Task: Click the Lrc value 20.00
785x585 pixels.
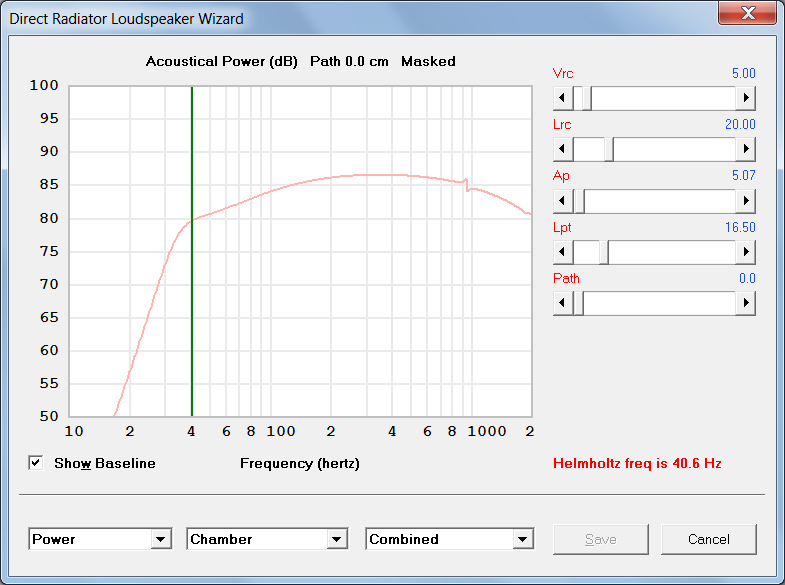Action: 740,124
